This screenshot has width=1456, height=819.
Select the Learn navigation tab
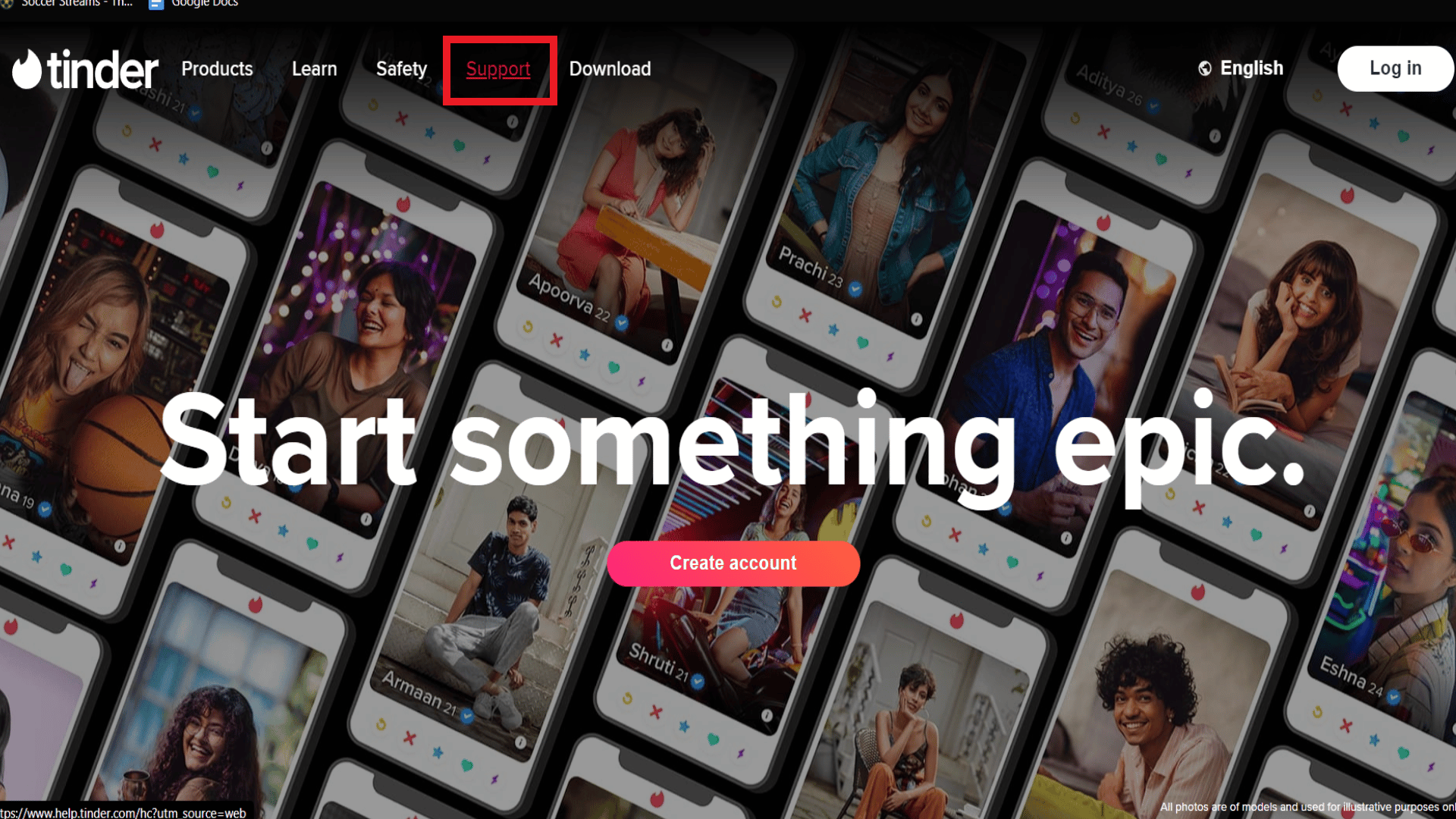tap(314, 68)
